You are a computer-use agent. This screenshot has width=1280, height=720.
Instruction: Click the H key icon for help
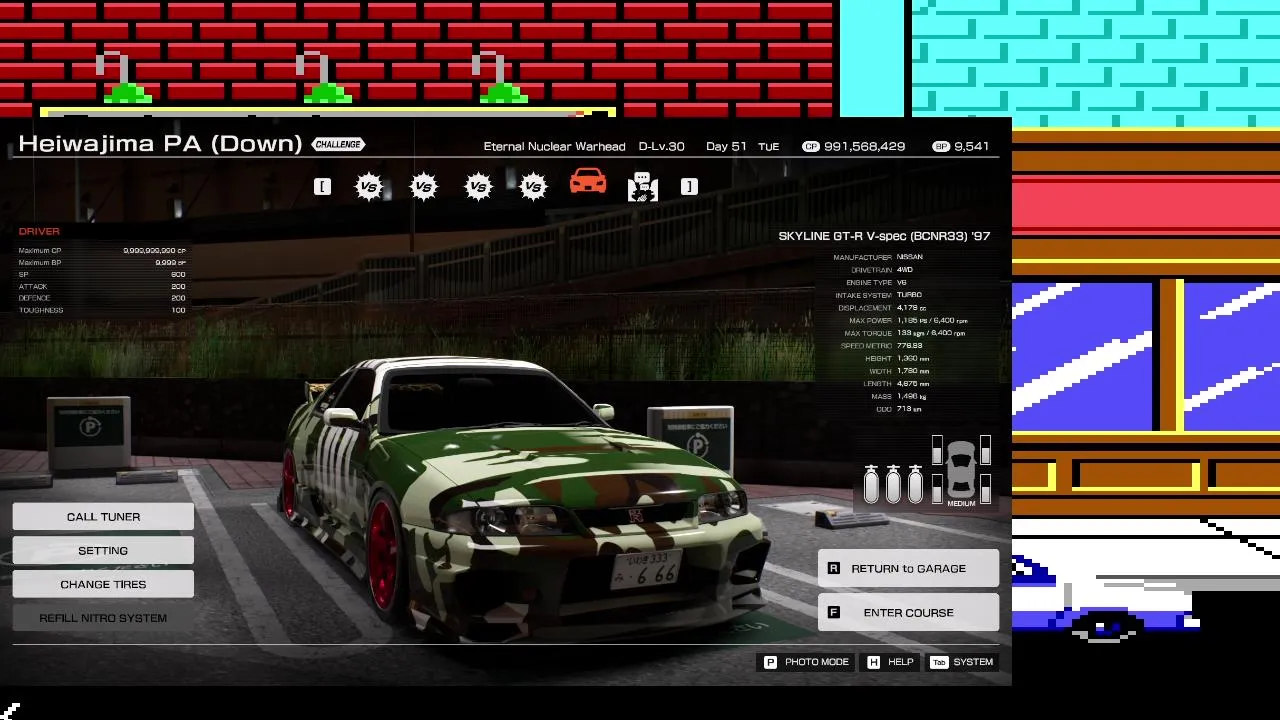click(x=874, y=662)
